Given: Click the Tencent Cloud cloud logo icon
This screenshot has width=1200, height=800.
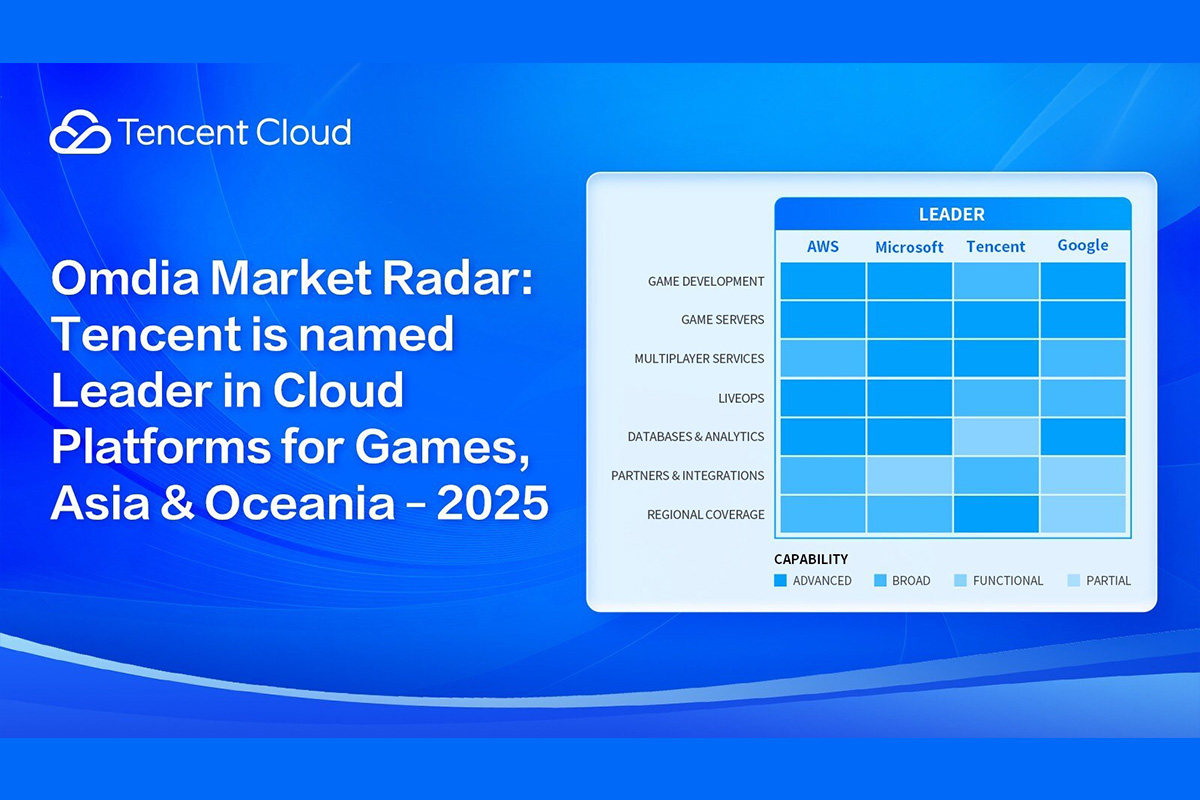Looking at the screenshot, I should tap(80, 132).
